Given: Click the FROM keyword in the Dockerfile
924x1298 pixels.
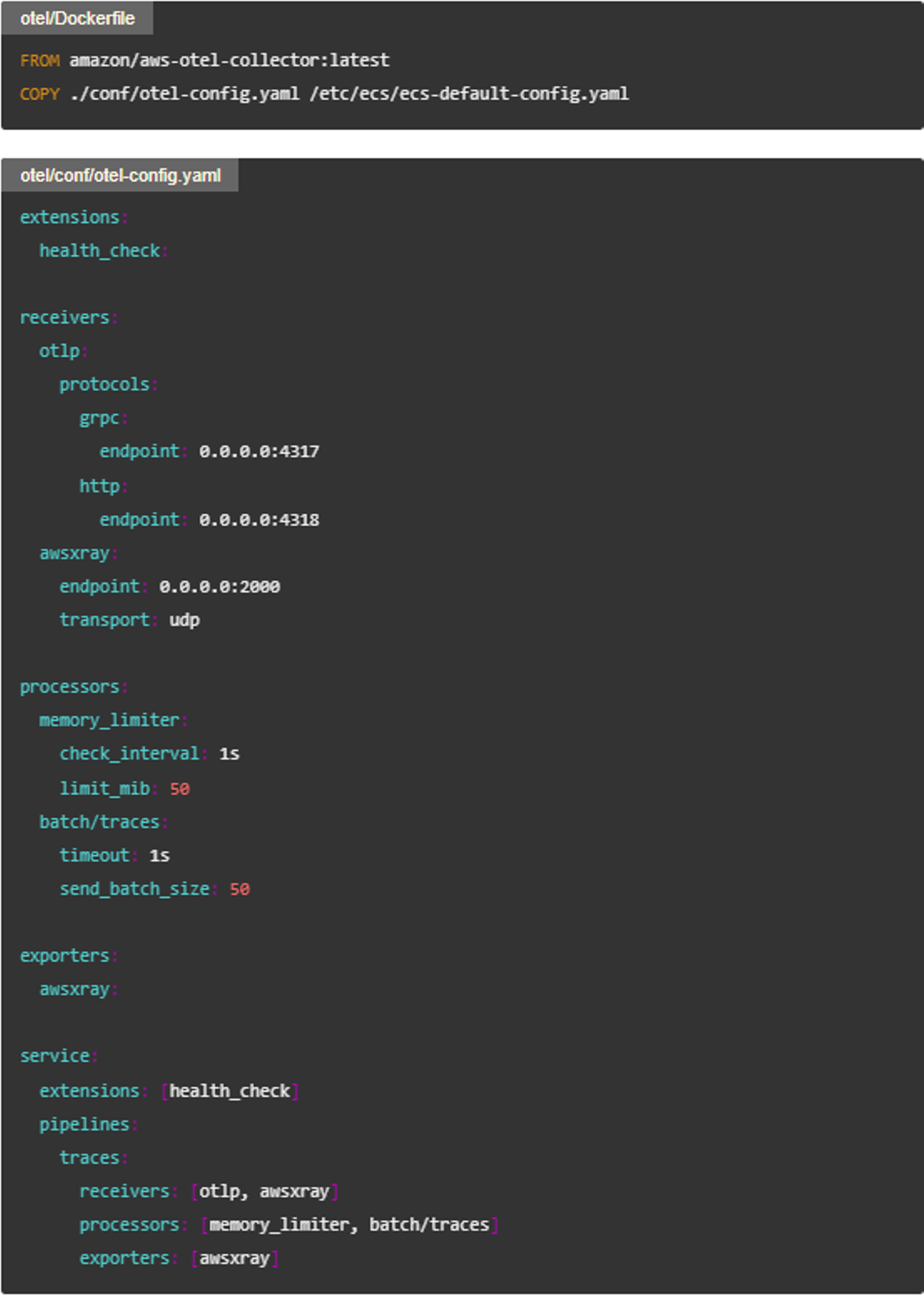Looking at the screenshot, I should 40,60.
